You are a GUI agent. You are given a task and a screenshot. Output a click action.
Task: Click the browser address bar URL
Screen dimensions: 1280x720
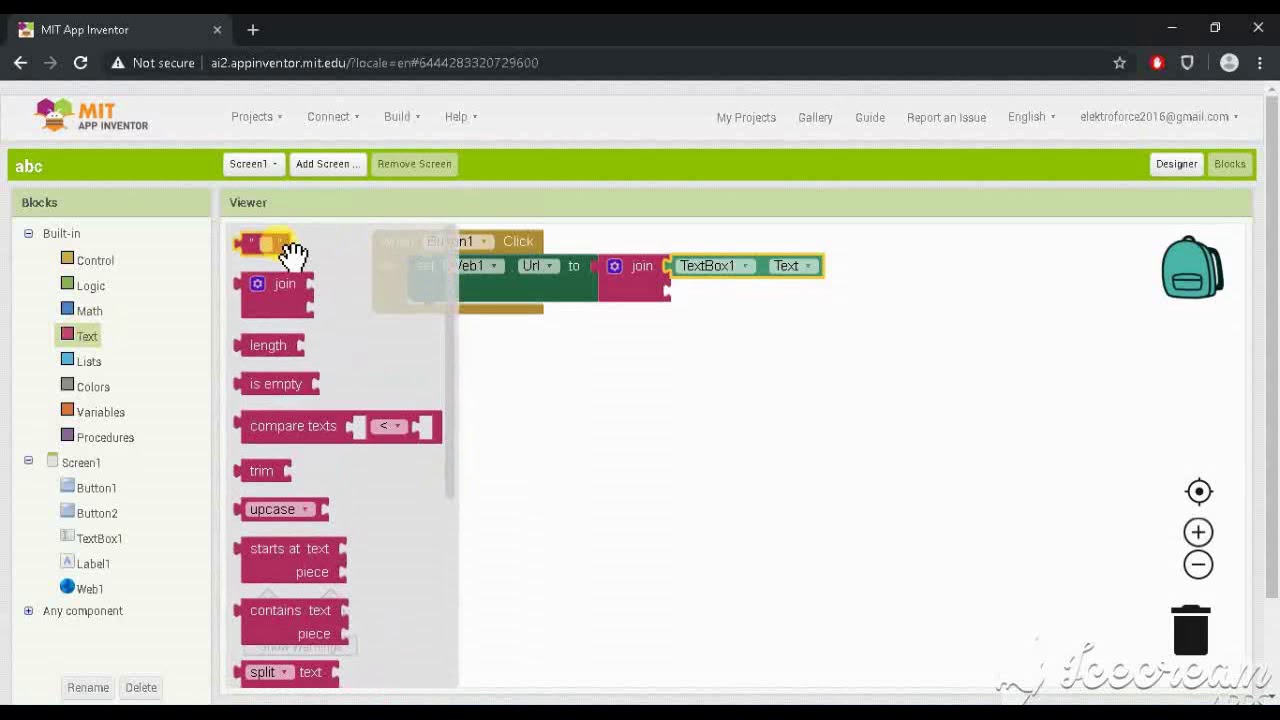(374, 63)
